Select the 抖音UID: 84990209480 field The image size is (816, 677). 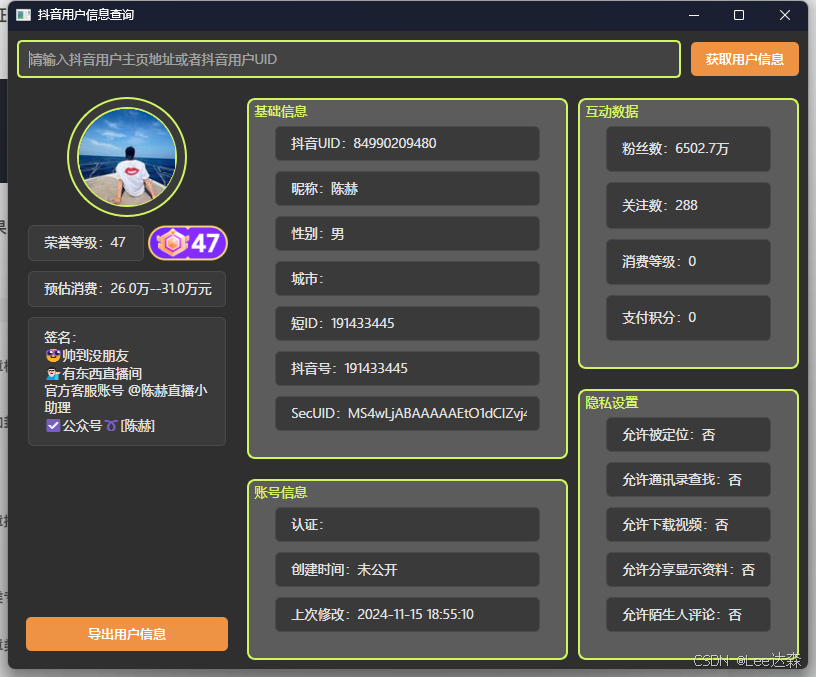407,144
